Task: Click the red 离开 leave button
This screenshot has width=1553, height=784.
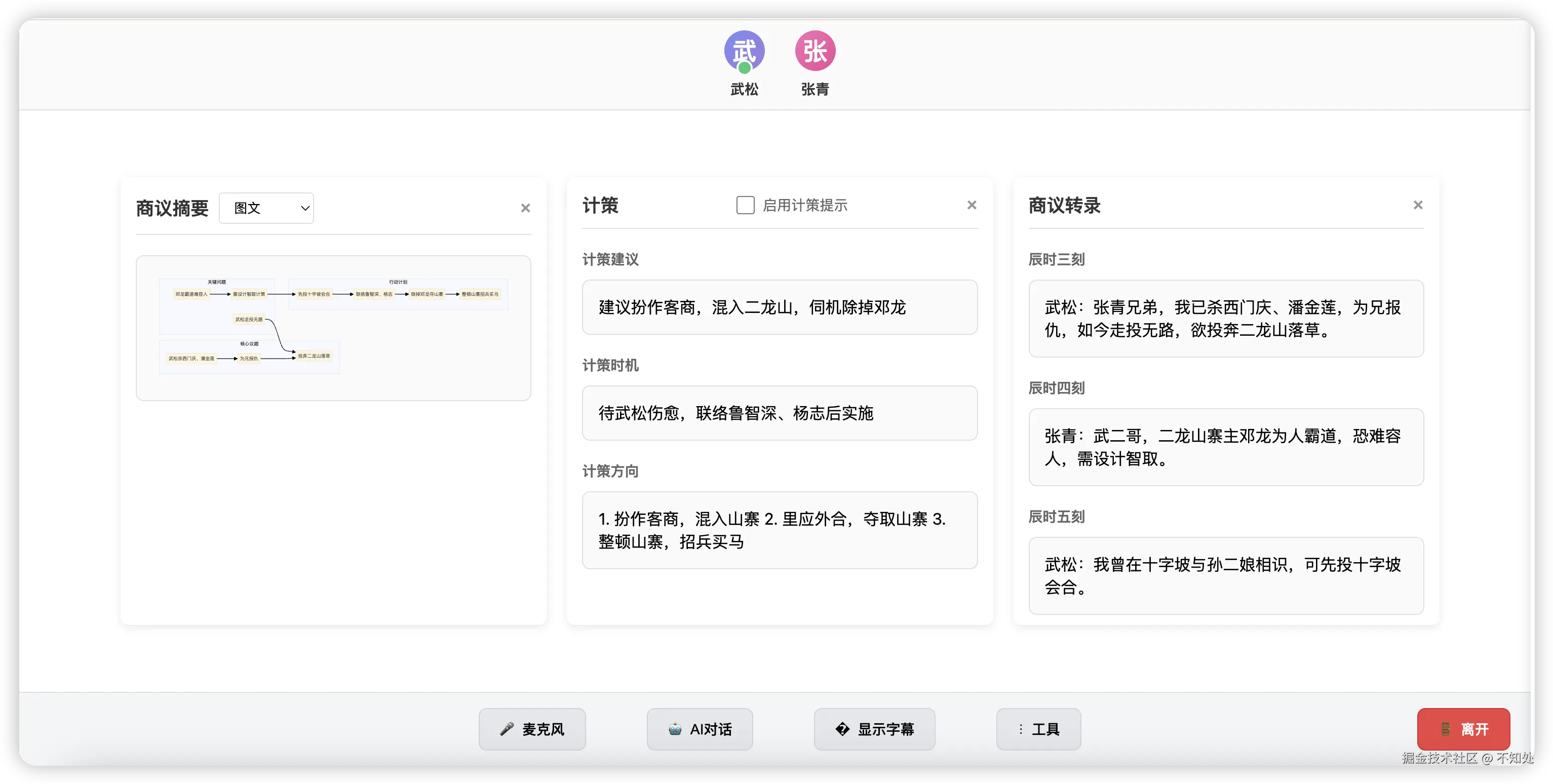Action: point(1463,729)
